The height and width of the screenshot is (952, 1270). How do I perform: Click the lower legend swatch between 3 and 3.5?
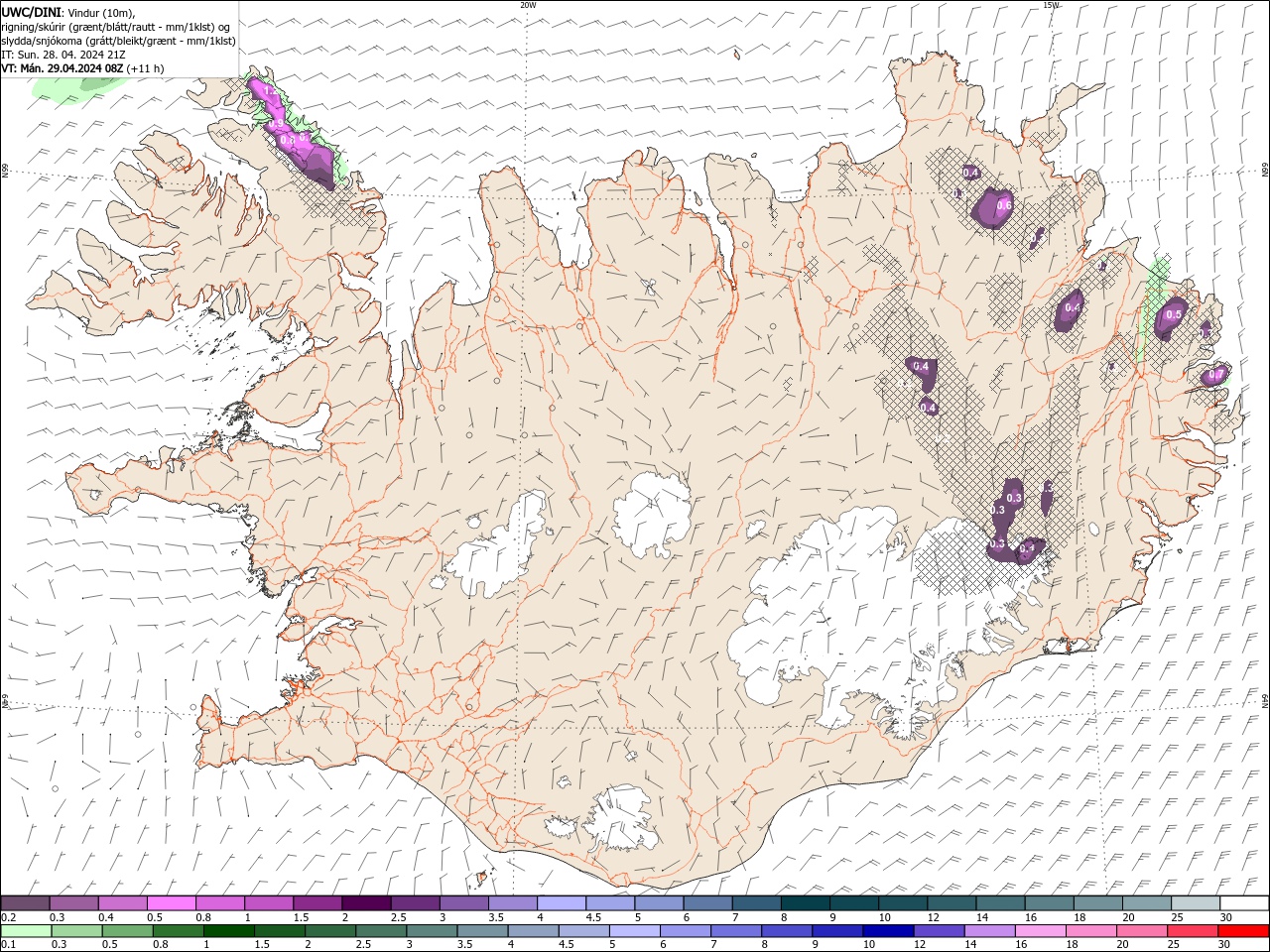click(432, 931)
